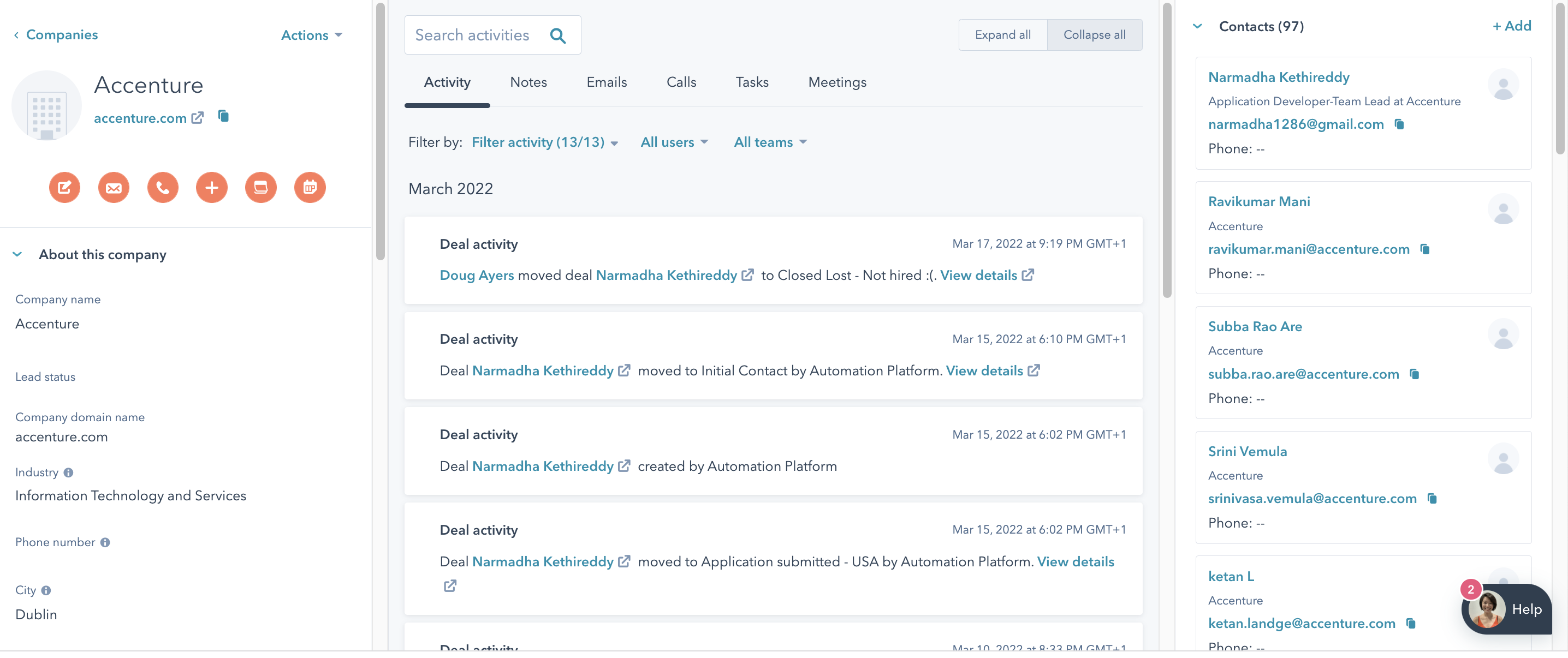
Task: Switch to the Activity tab
Action: tap(447, 82)
